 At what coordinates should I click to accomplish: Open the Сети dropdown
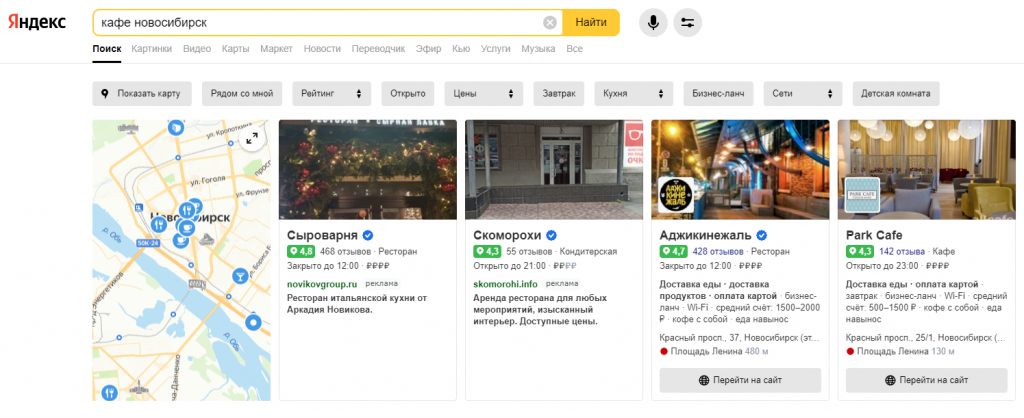[803, 93]
